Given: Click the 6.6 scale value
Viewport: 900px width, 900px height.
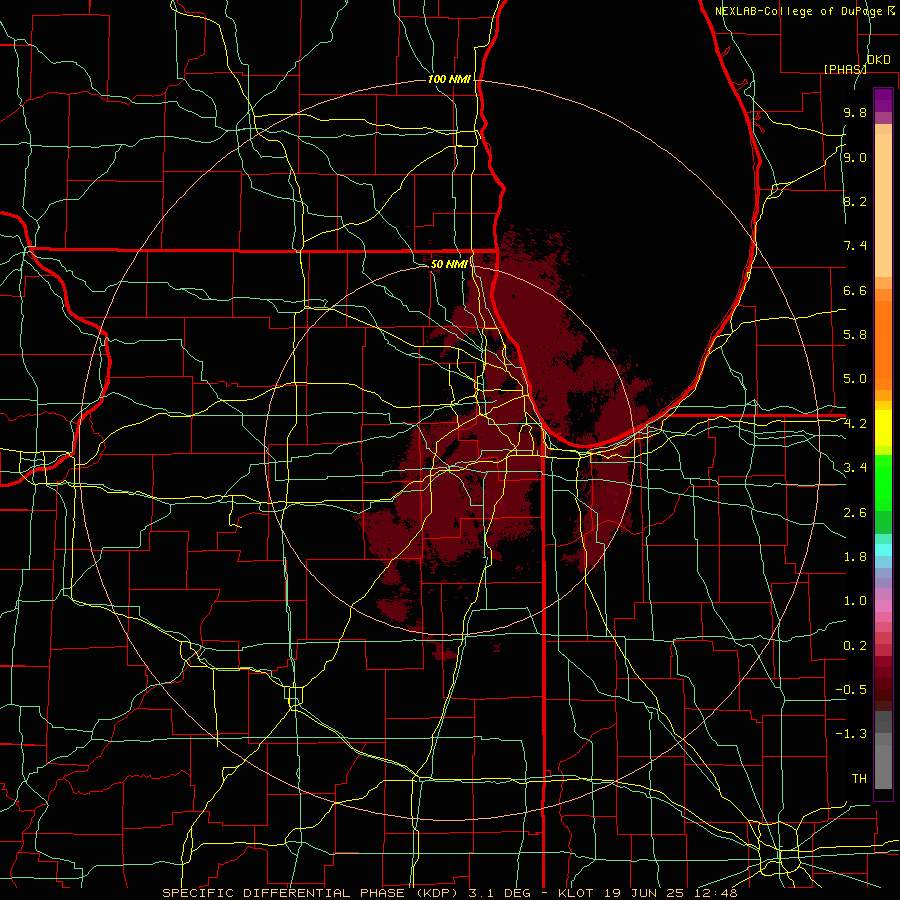Looking at the screenshot, I should 855,290.
